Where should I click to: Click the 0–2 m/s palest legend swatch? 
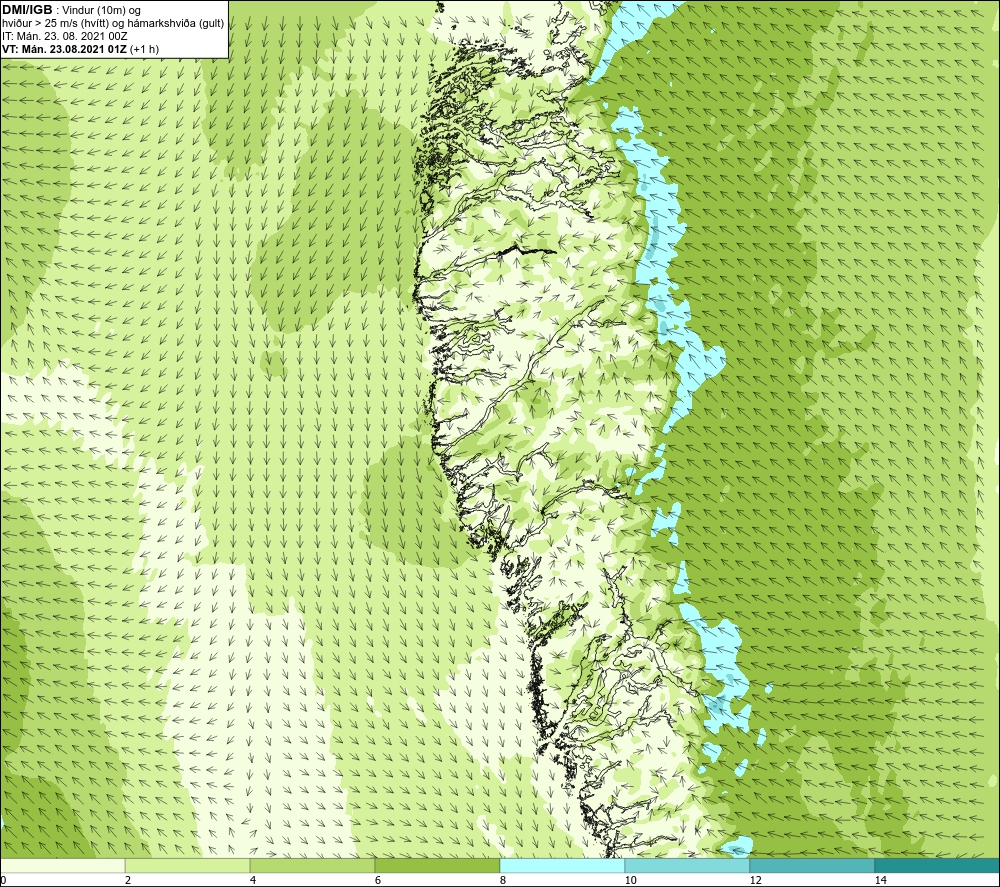[62, 865]
